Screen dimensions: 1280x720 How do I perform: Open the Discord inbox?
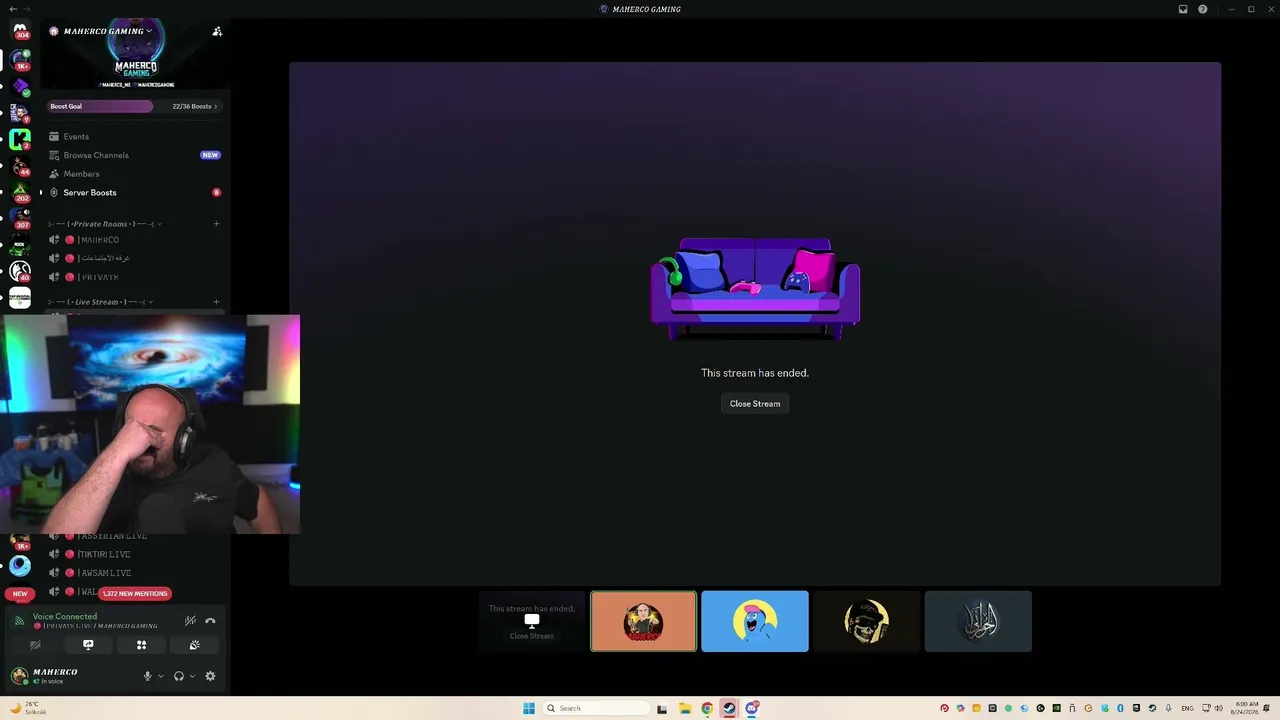click(1183, 9)
